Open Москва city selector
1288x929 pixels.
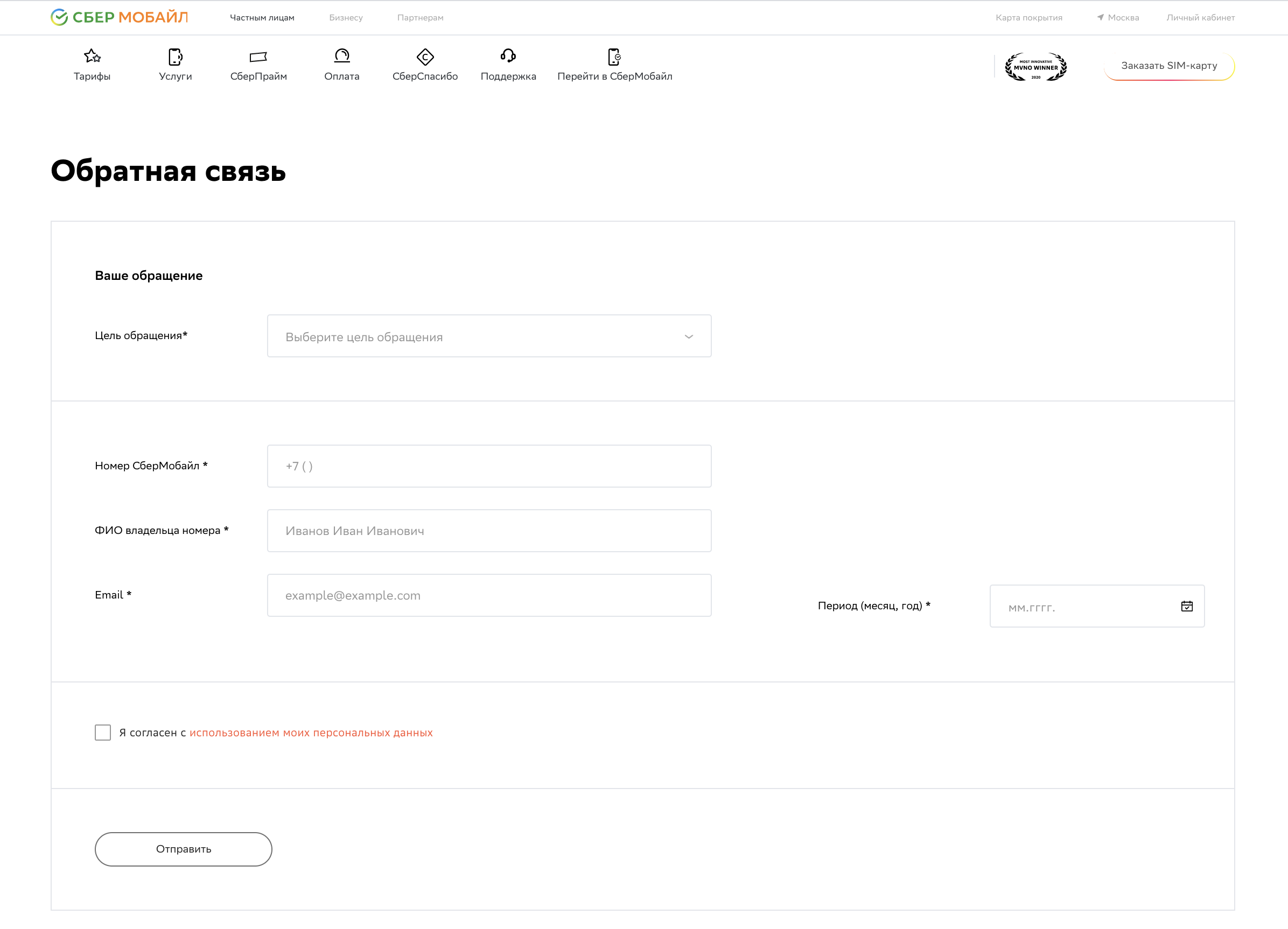coord(1118,18)
